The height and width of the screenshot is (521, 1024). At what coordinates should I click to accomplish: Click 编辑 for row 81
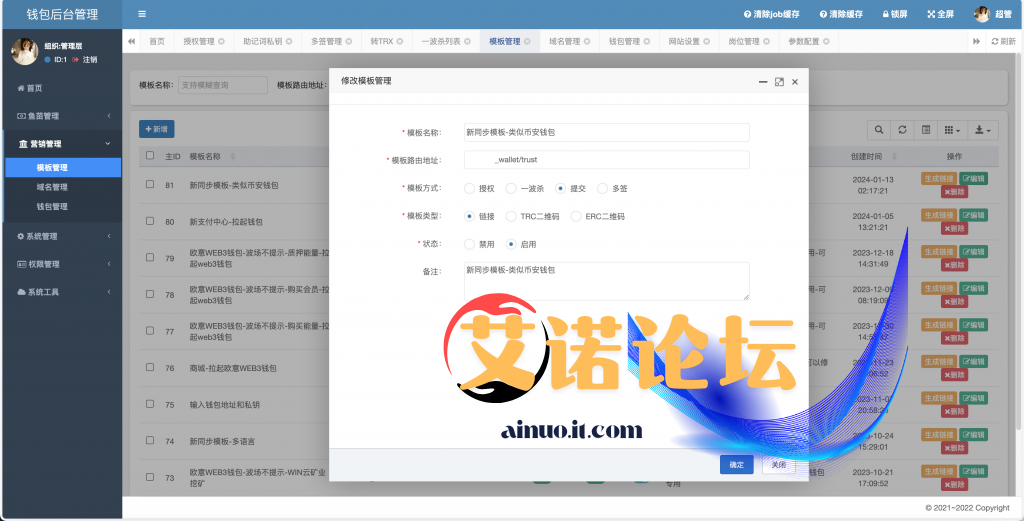coord(974,178)
